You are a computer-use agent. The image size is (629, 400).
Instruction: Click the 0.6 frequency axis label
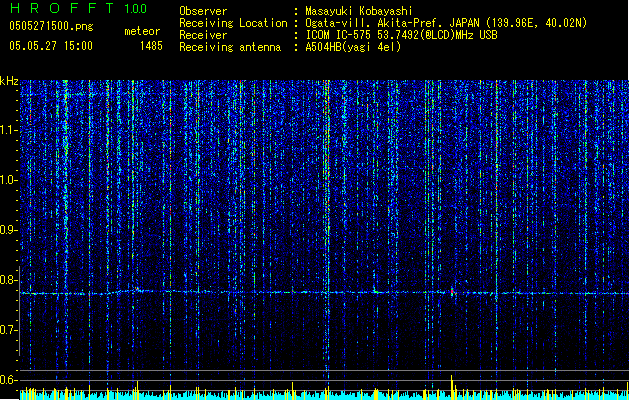8,380
